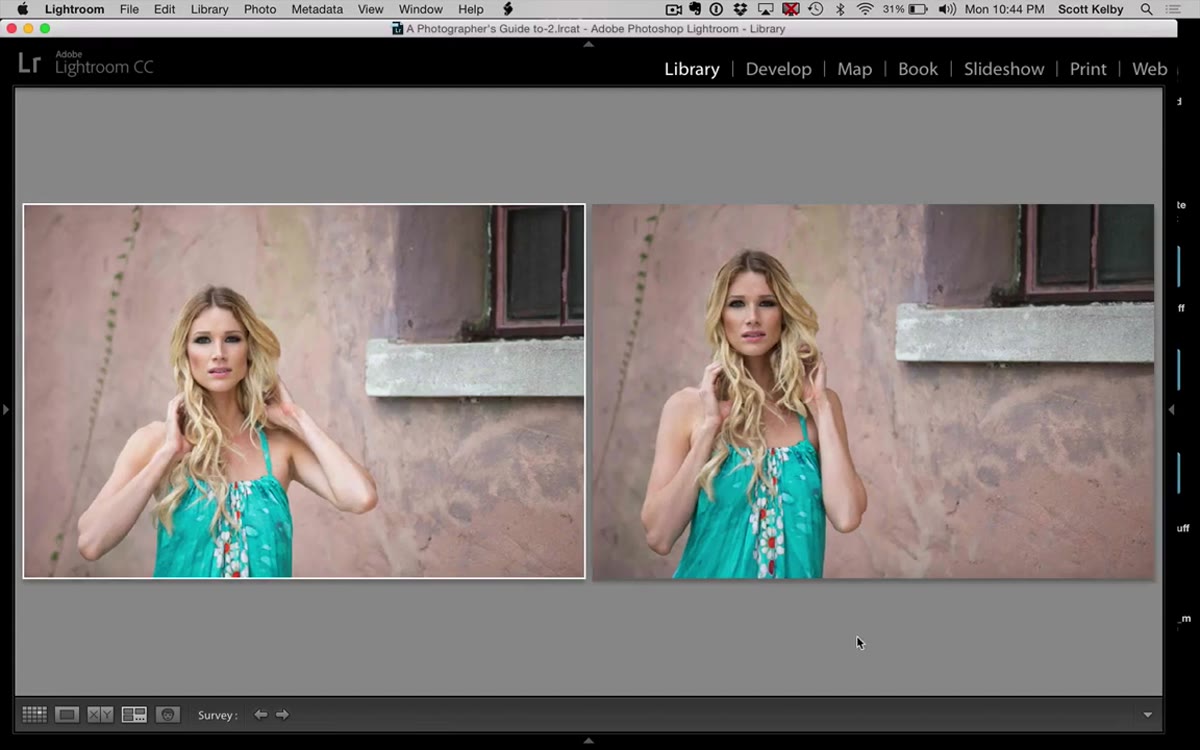This screenshot has width=1200, height=750.
Task: Open the Map module
Action: click(854, 69)
